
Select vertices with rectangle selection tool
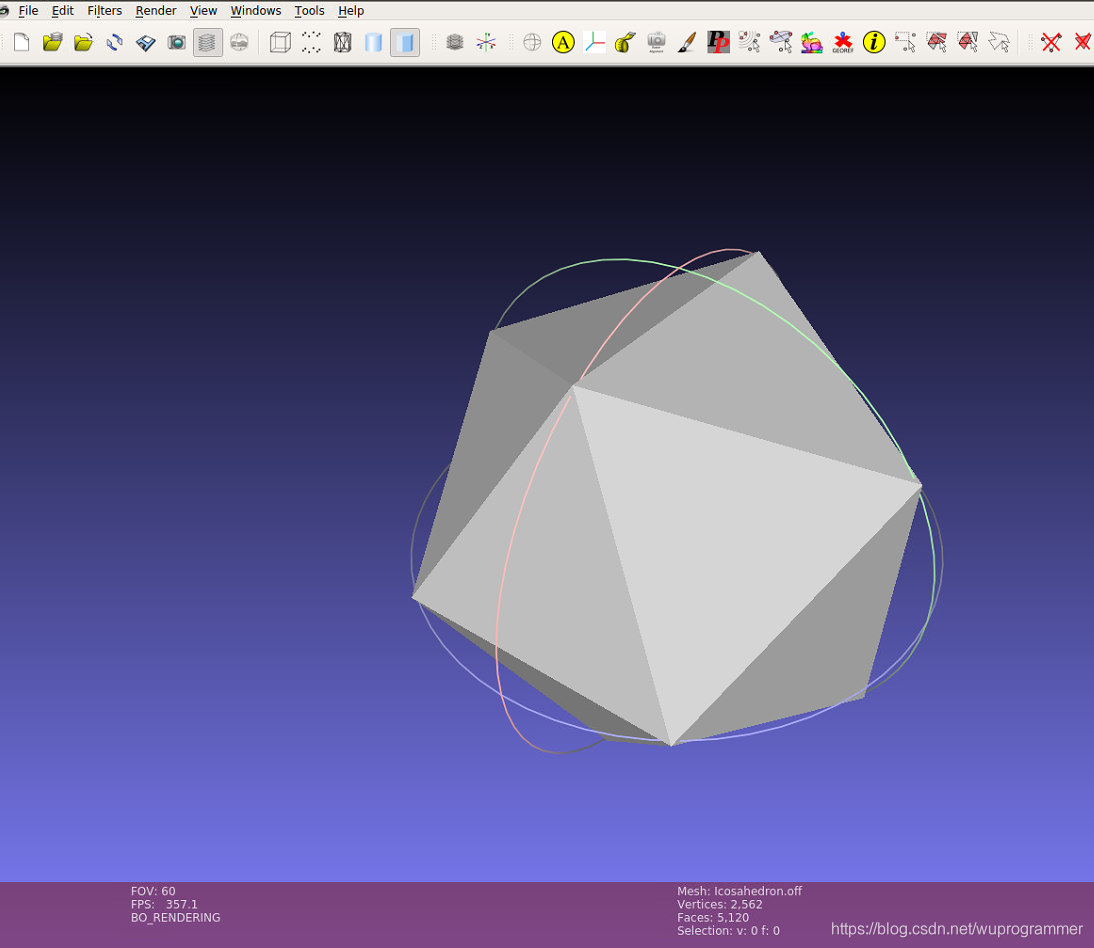click(x=906, y=43)
